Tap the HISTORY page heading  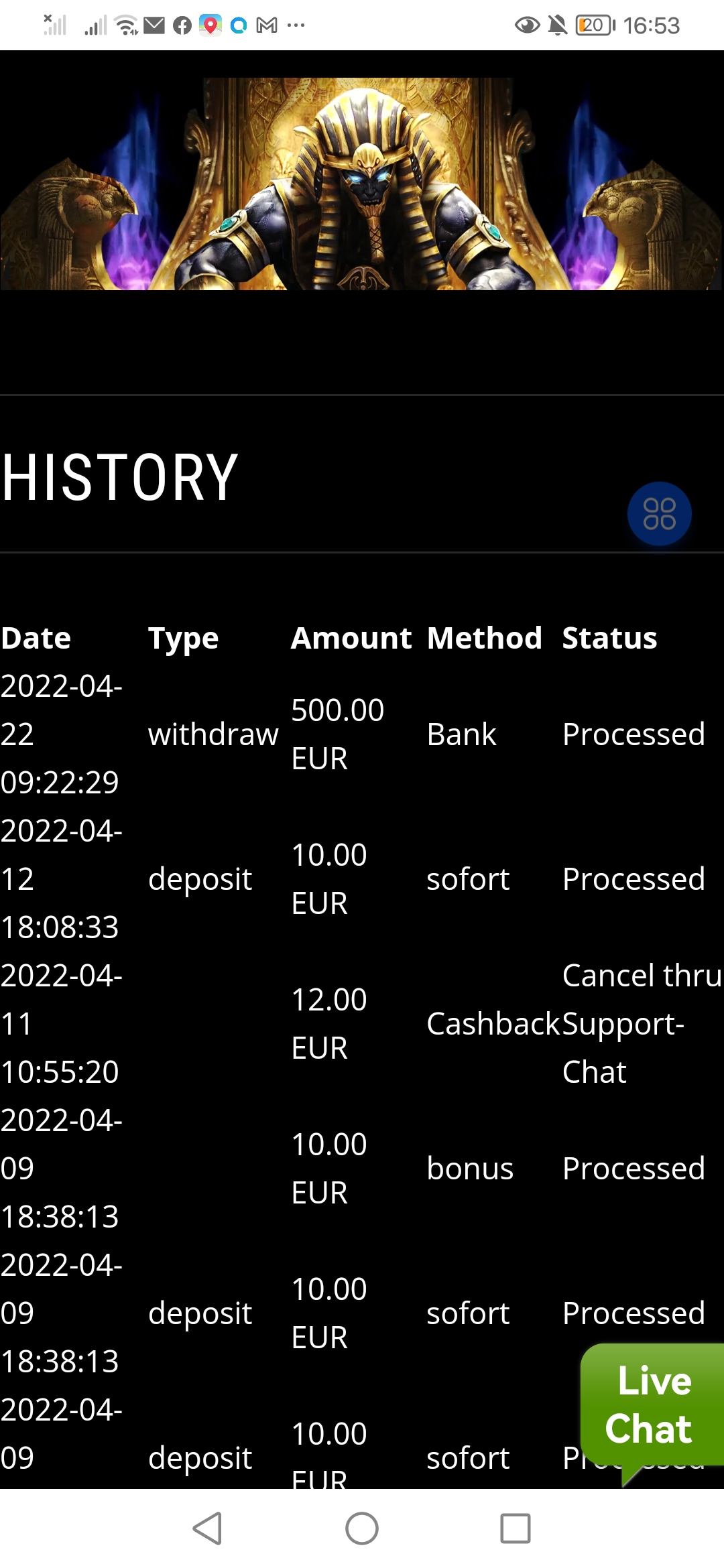coord(120,477)
